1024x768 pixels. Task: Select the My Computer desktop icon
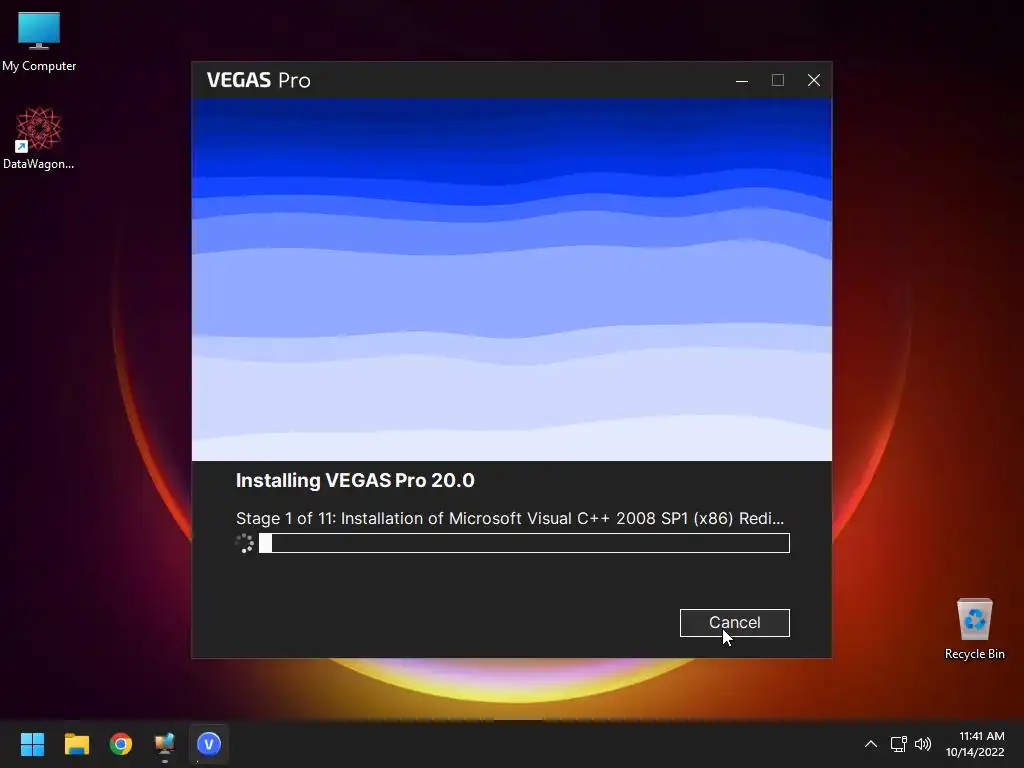pyautogui.click(x=39, y=42)
